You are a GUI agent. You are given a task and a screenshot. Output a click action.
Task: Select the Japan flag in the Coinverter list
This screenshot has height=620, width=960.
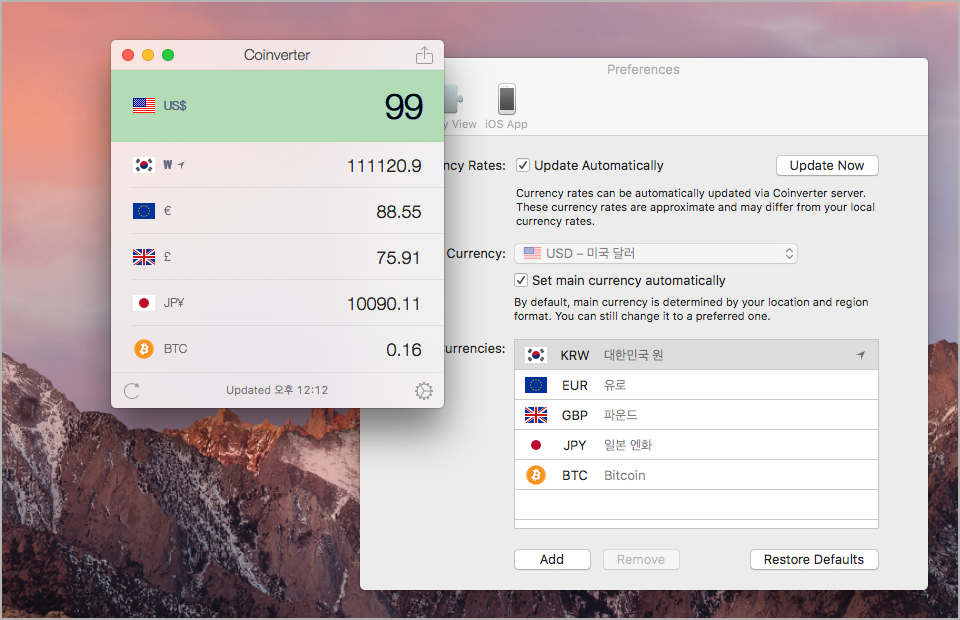[x=144, y=303]
